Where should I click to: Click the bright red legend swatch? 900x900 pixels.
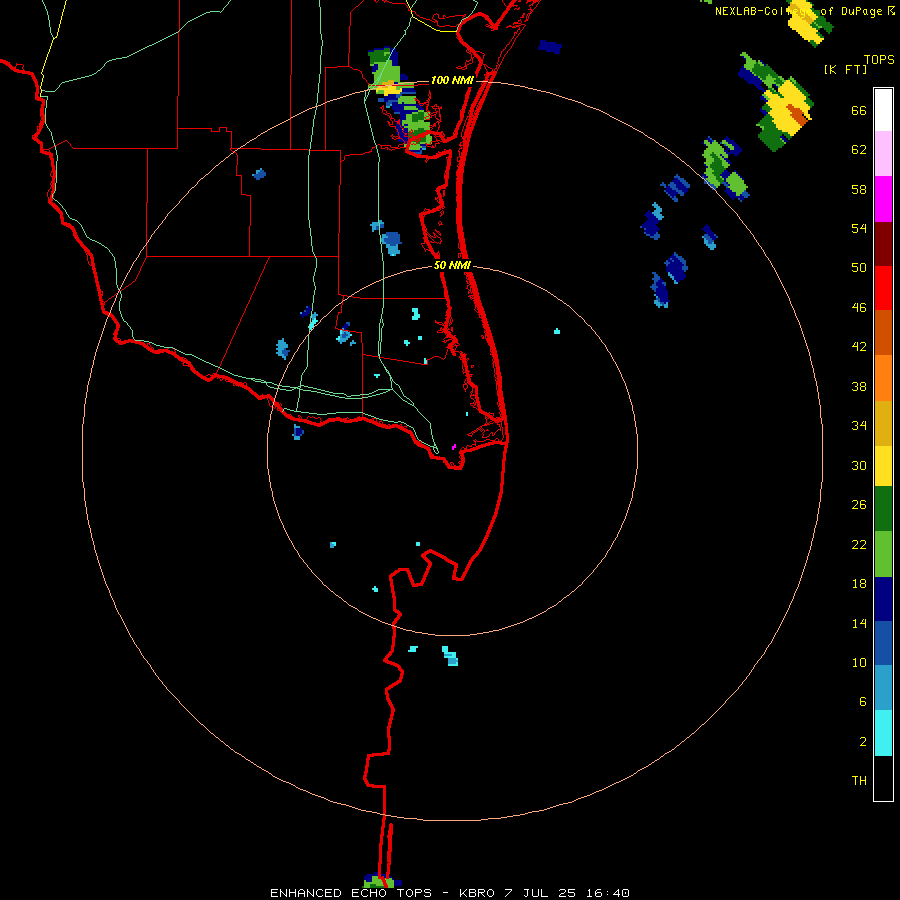pos(883,288)
